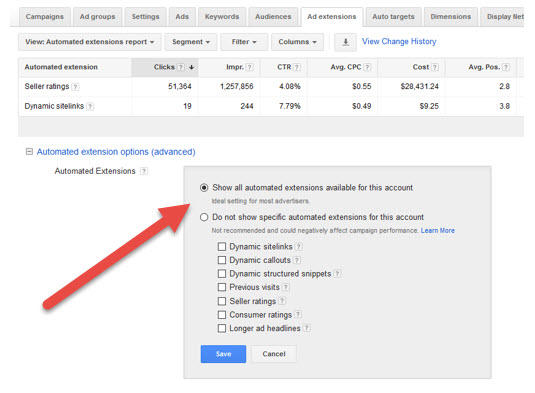
Task: Click help icon beside Dynamic sitelinks row
Action: pyautogui.click(x=90, y=106)
